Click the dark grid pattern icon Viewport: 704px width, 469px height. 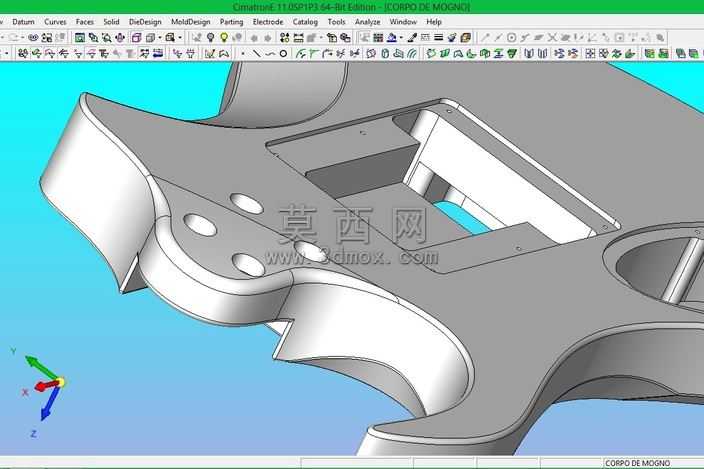coord(378,38)
